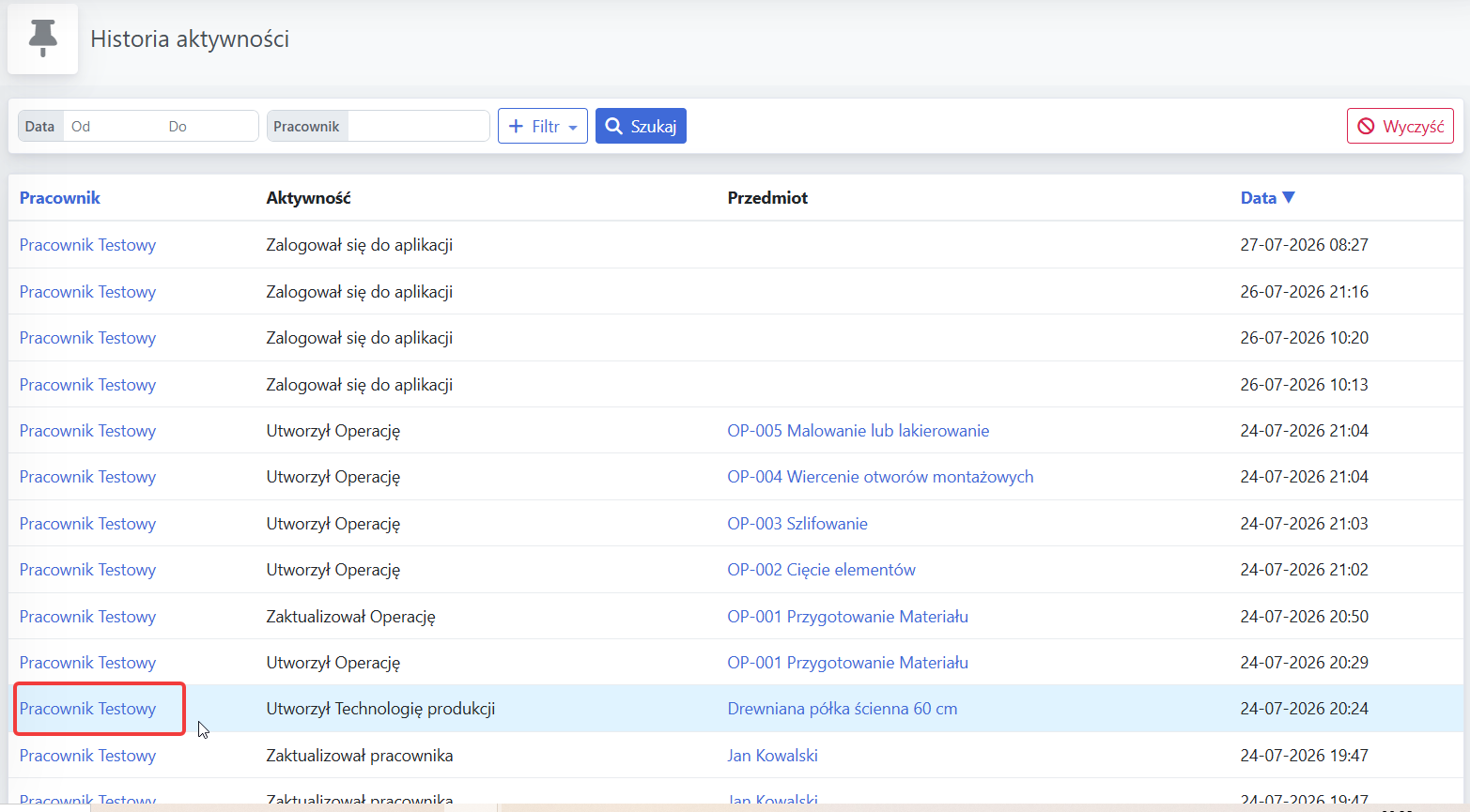Screen dimensions: 1470x812
Task: Click highlighted Pracownik Testowy in Technologię row
Action: point(87,709)
